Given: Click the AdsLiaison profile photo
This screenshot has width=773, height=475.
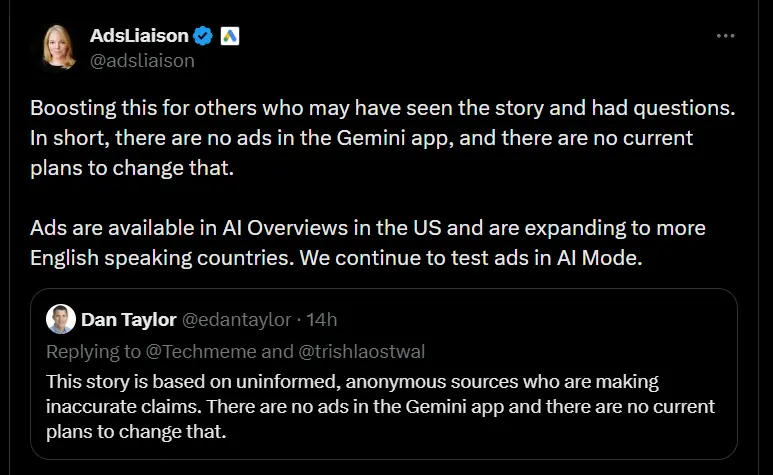Looking at the screenshot, I should click(59, 47).
